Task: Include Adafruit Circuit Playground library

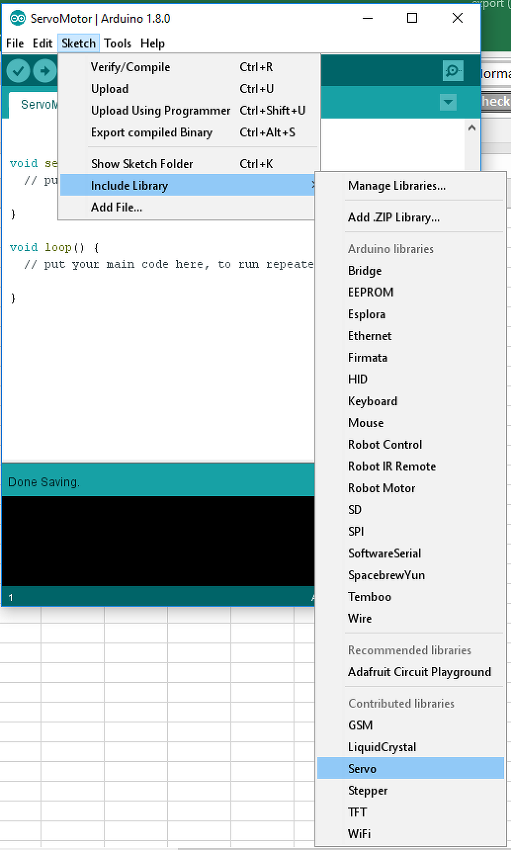Action: (x=410, y=672)
